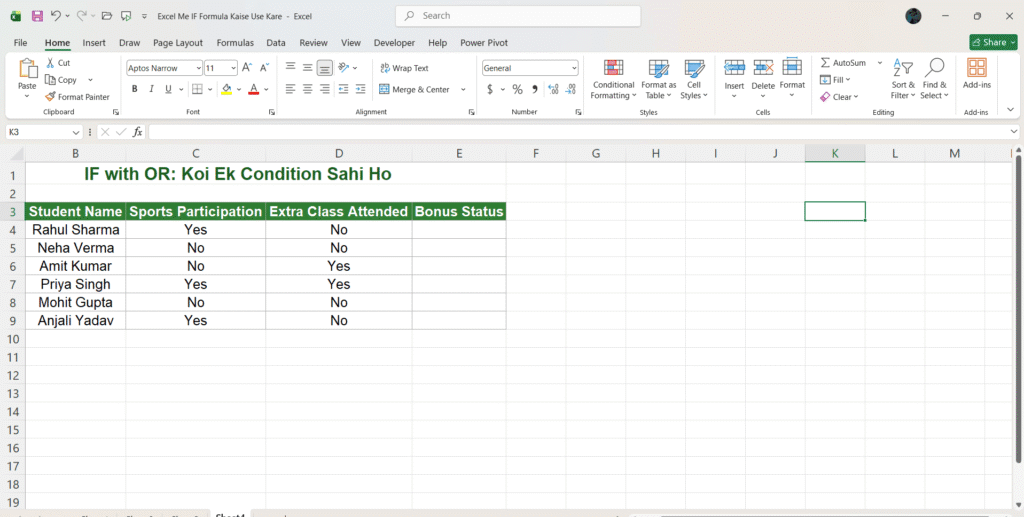Toggle Bottom Align button
Screen dimensions: 1024x517
pyautogui.click(x=325, y=67)
